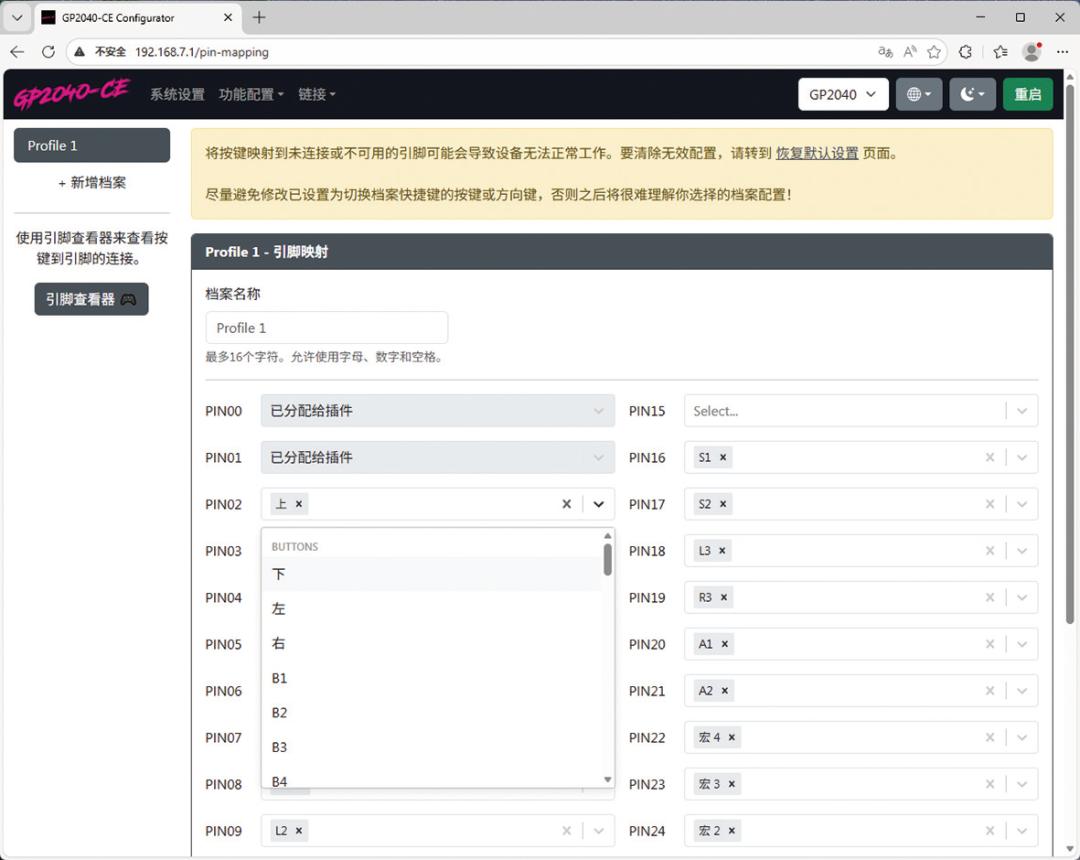Click the green 重启 button
1080x860 pixels.
(x=1028, y=94)
